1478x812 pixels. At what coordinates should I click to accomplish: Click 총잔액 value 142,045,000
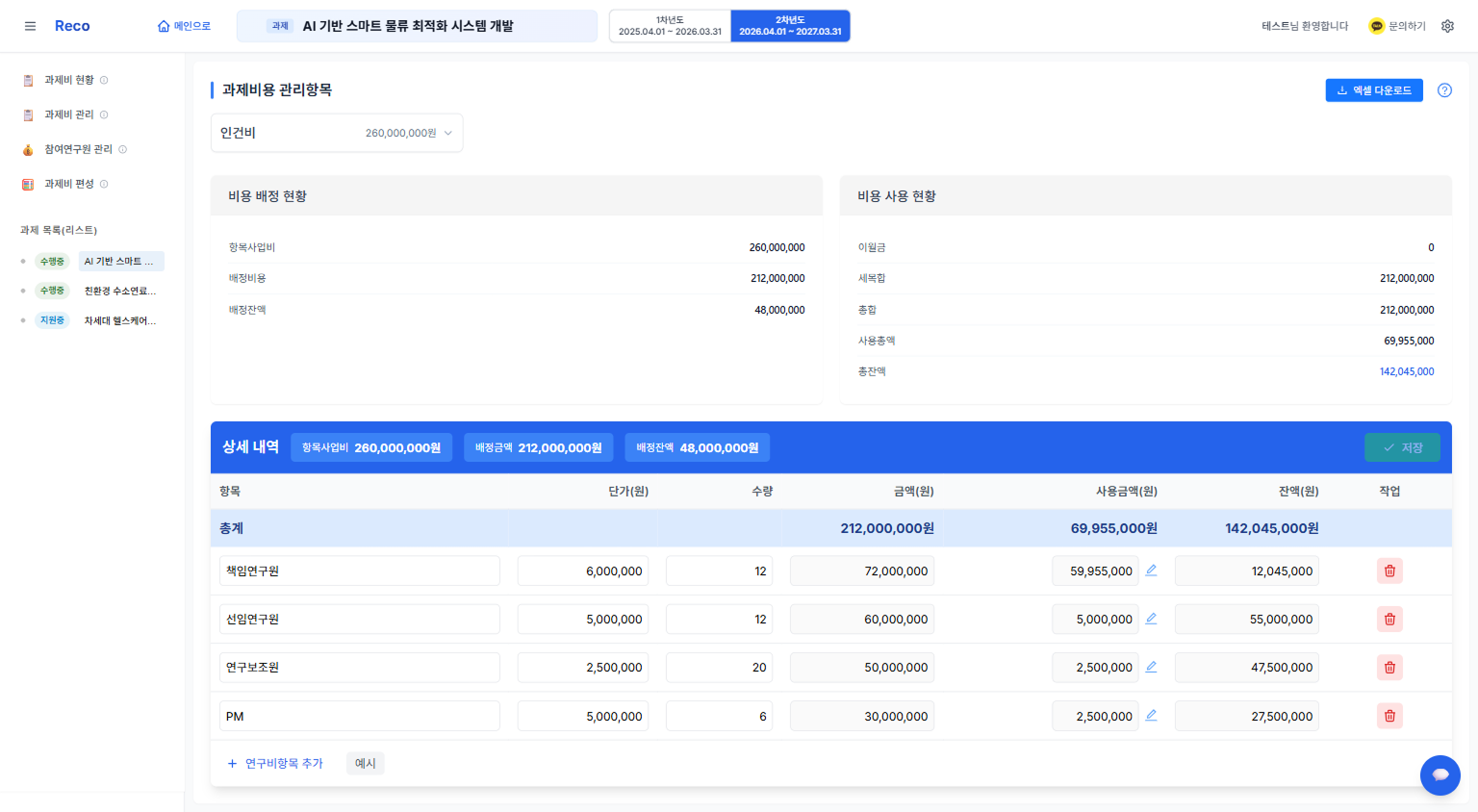point(1407,371)
